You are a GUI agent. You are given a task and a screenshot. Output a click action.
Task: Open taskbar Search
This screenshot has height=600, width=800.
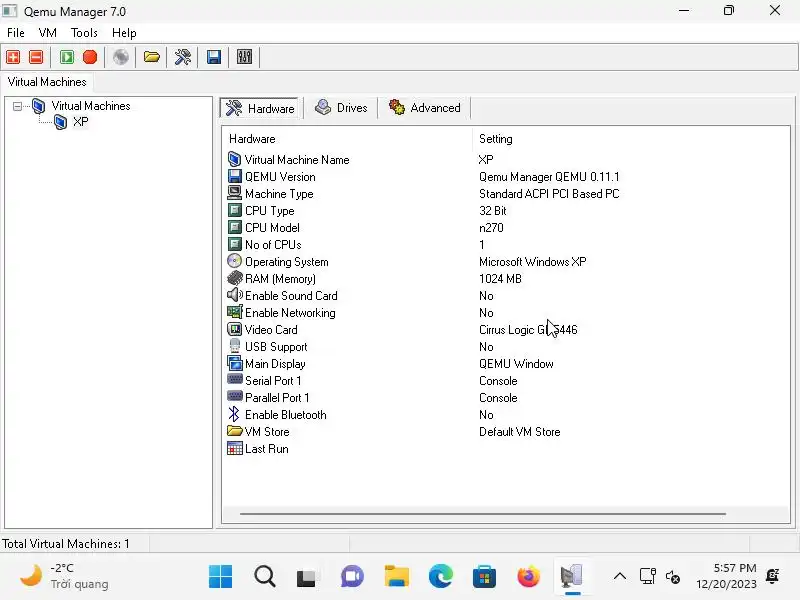[x=265, y=577]
